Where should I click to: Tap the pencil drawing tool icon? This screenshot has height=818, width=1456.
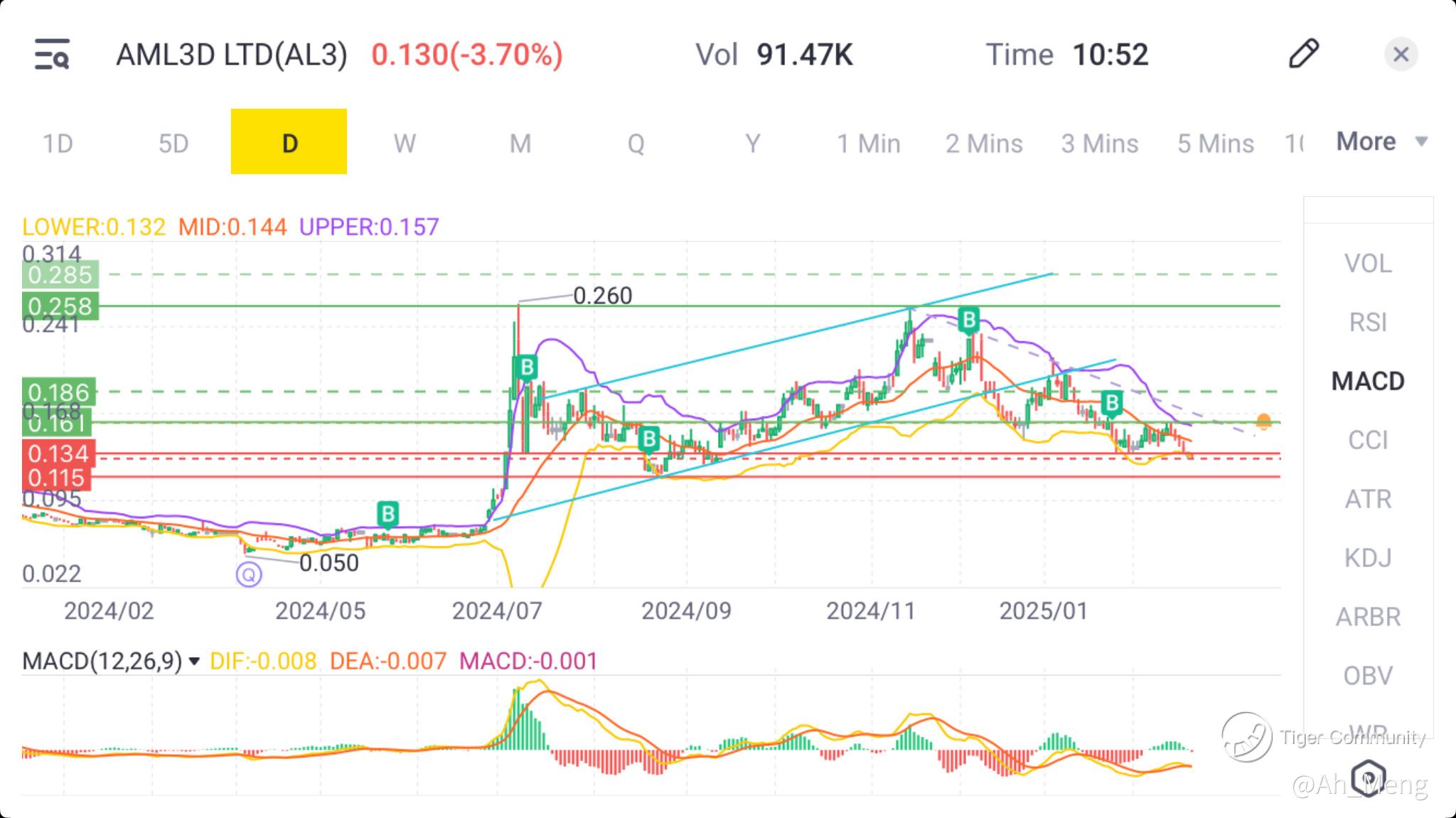click(x=1303, y=54)
